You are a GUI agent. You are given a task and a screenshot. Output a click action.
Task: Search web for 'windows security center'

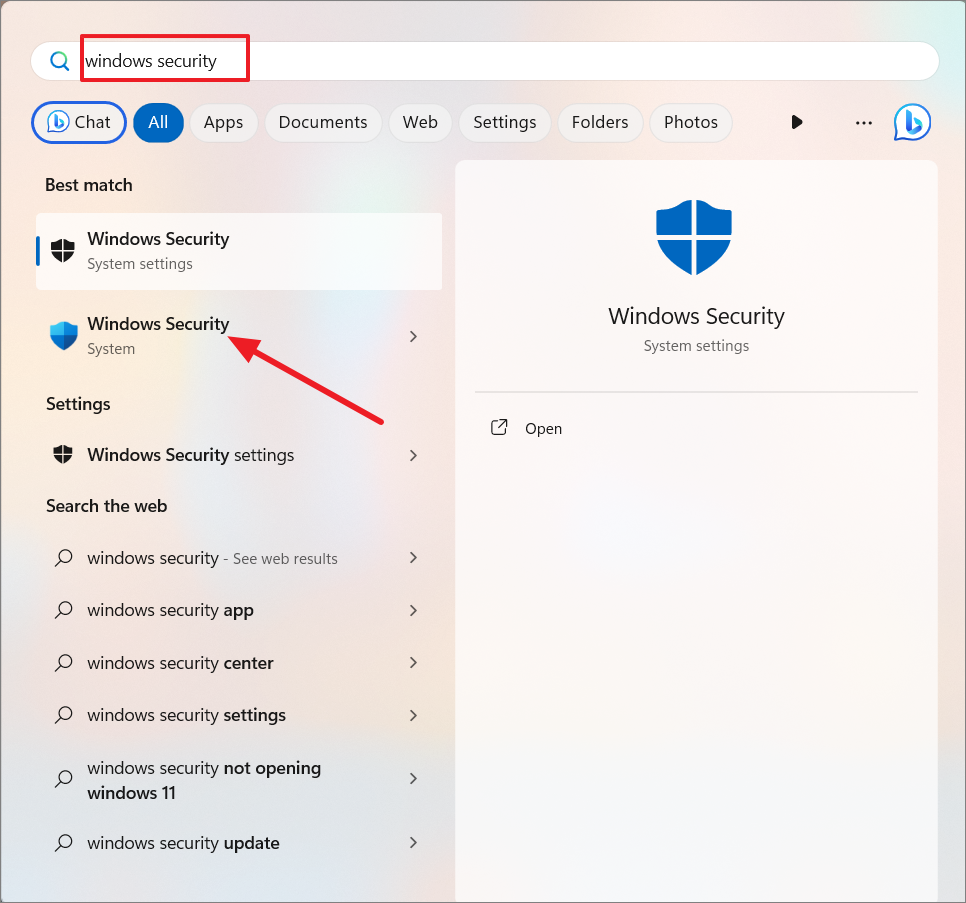[x=239, y=663]
